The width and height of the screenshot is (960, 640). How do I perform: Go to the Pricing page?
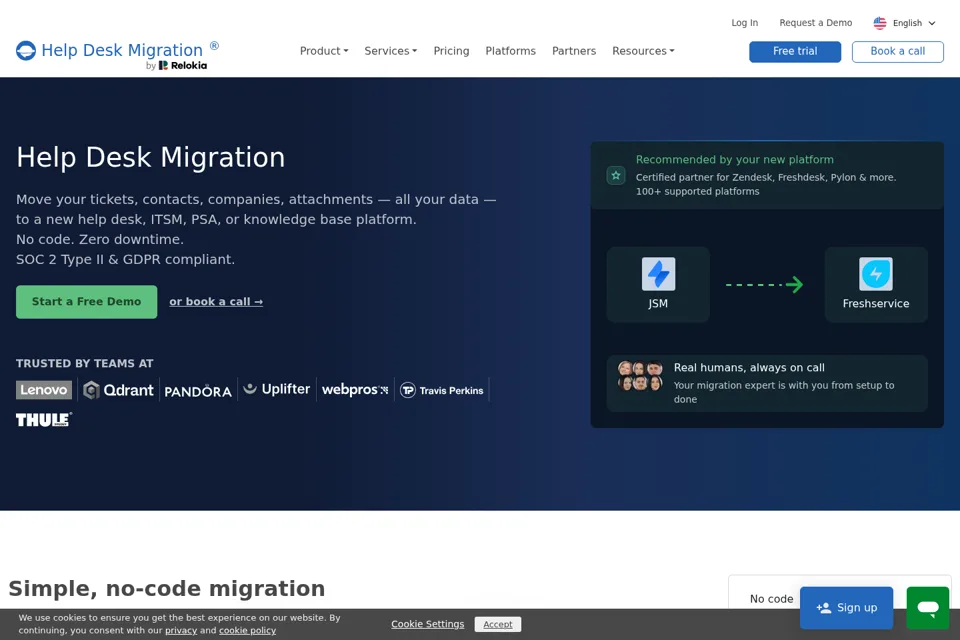click(x=451, y=51)
